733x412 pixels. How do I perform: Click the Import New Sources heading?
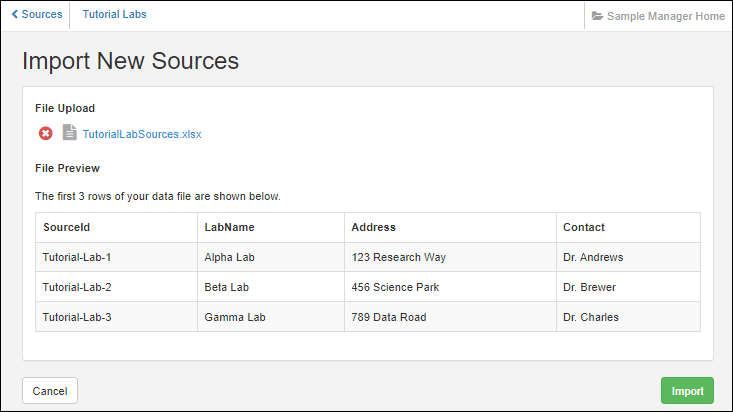(x=130, y=61)
